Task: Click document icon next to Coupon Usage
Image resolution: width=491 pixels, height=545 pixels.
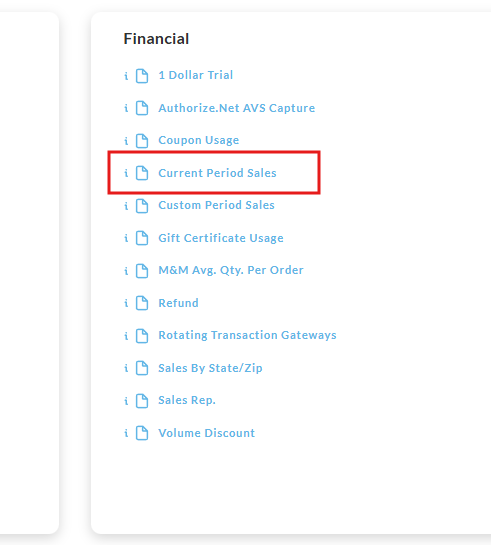Action: tap(142, 141)
